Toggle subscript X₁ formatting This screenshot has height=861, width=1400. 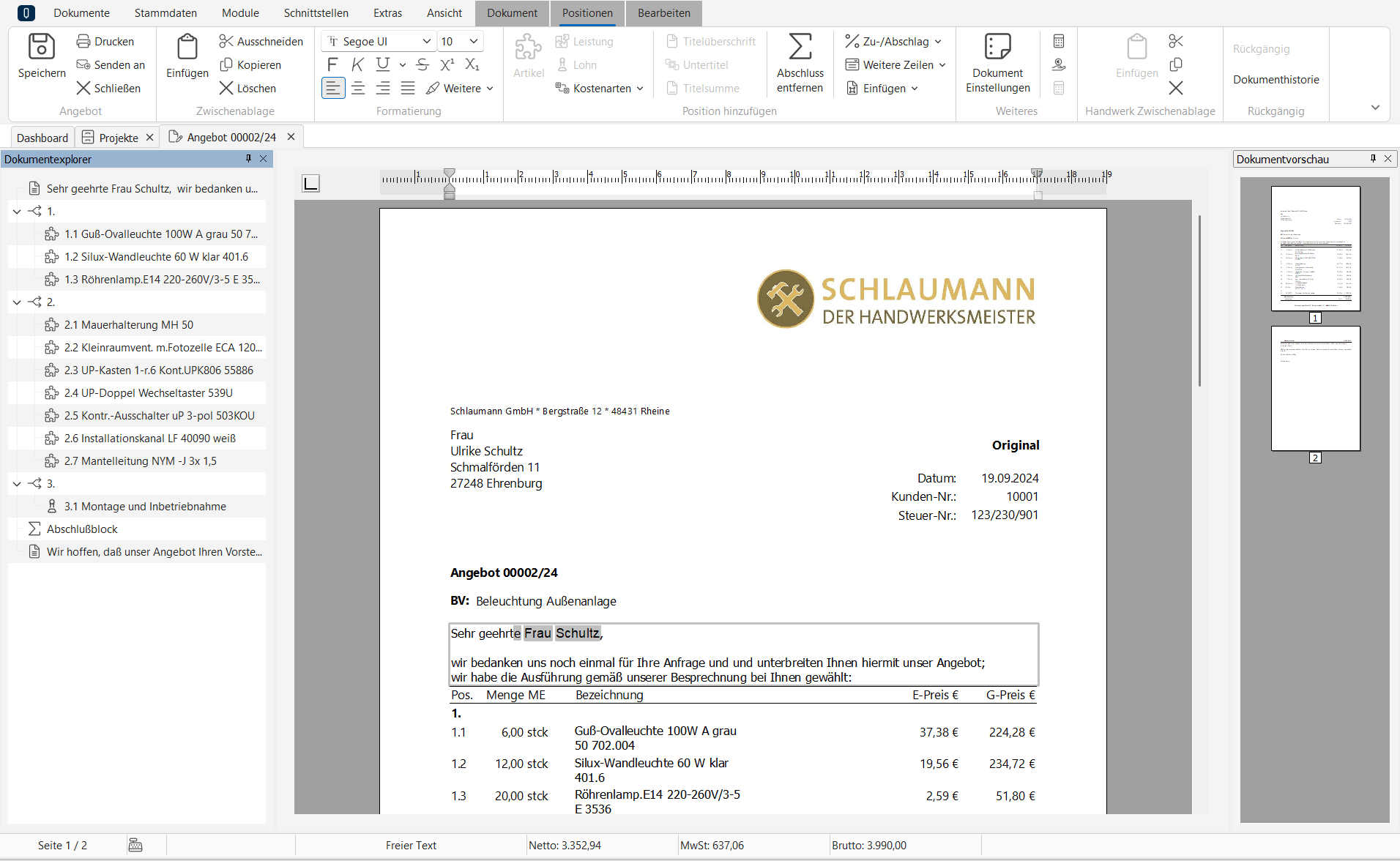click(472, 64)
